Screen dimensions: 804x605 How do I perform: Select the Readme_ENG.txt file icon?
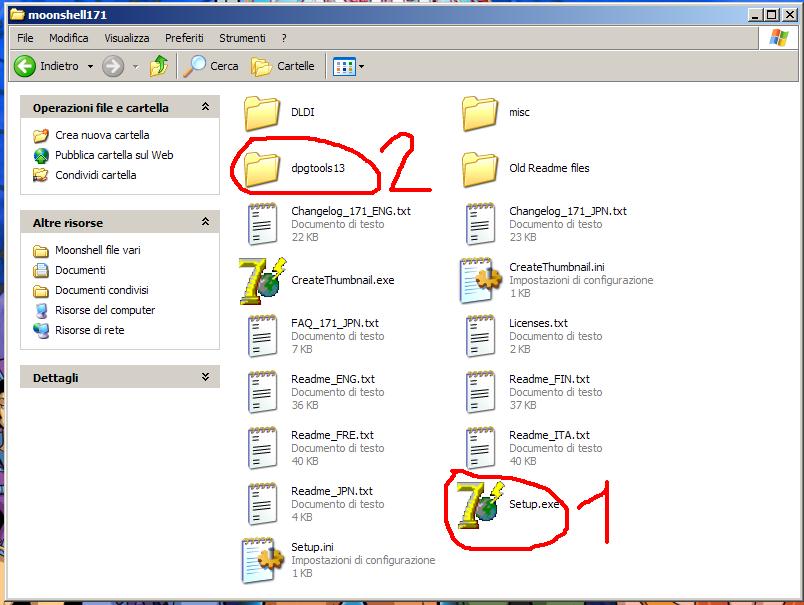[262, 392]
